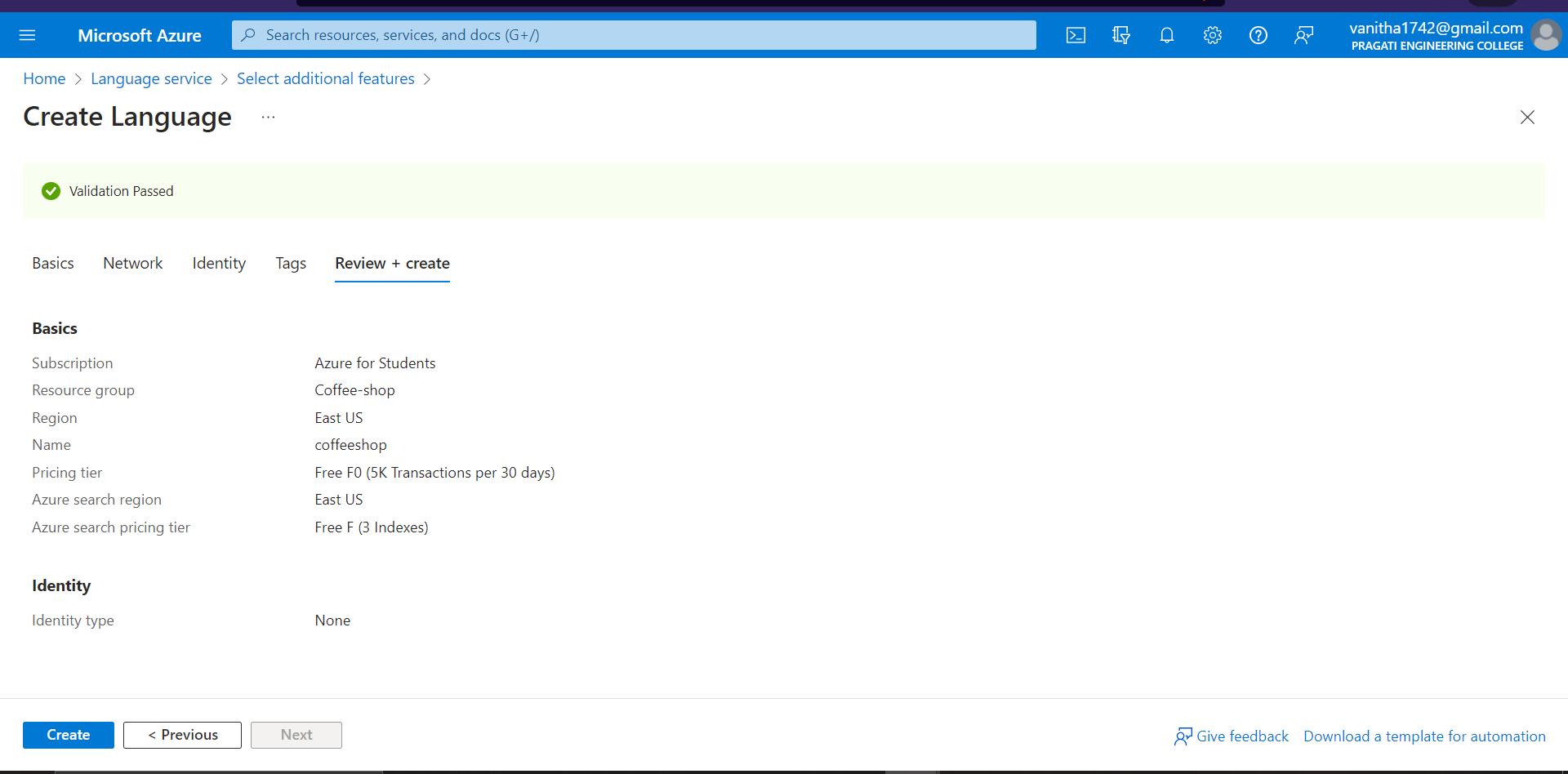
Task: Click the top bar Feedback icon
Action: pos(1304,35)
